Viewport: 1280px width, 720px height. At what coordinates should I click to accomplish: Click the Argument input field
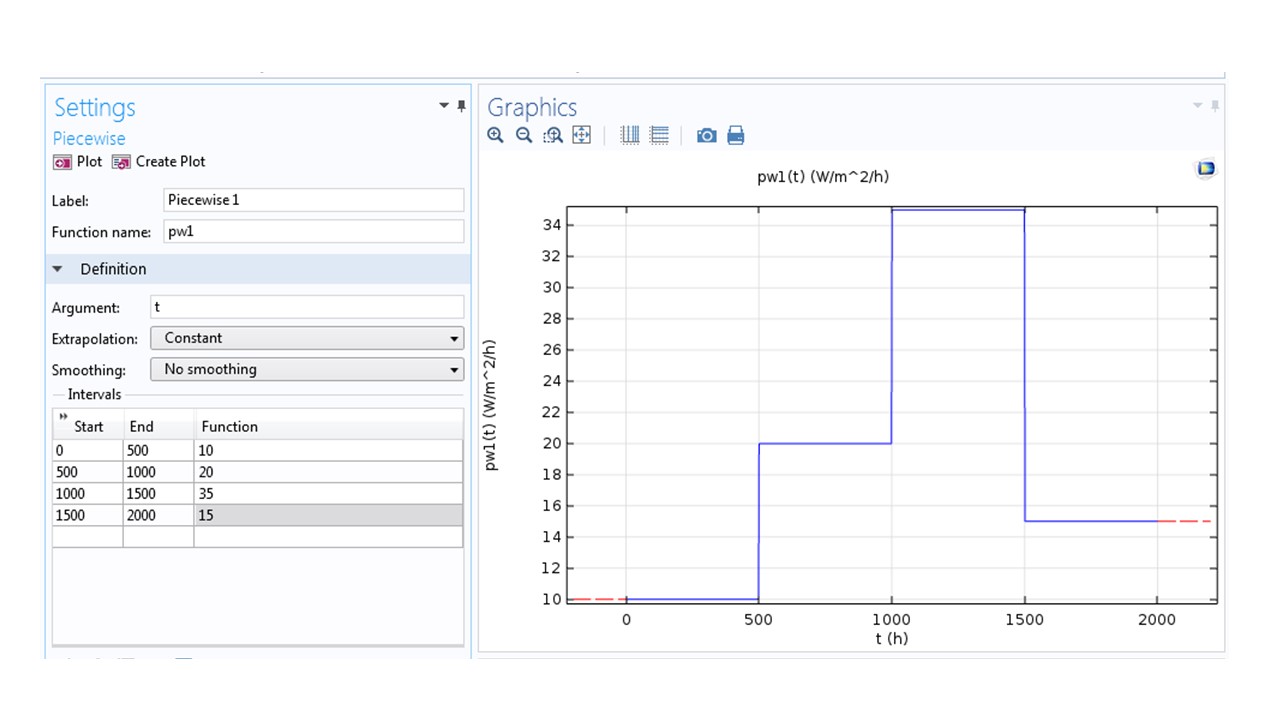pos(307,307)
